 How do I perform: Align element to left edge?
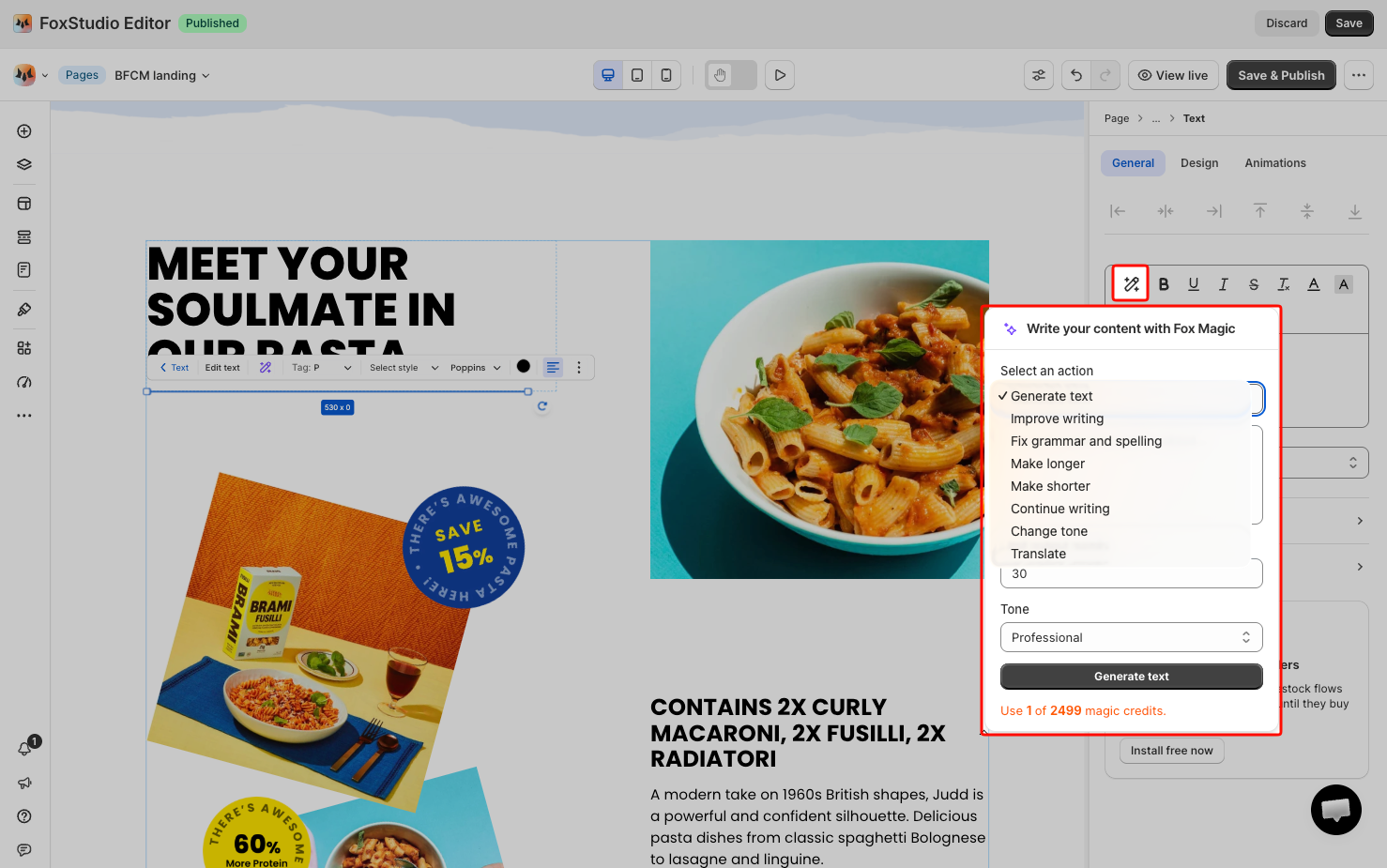coord(1118,211)
